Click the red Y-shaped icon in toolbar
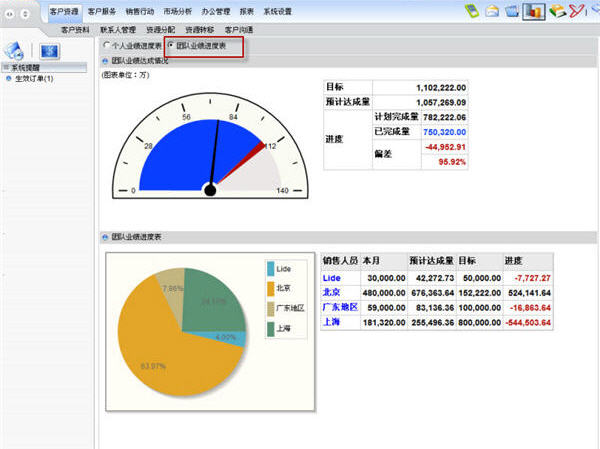The image size is (600, 449). (576, 11)
